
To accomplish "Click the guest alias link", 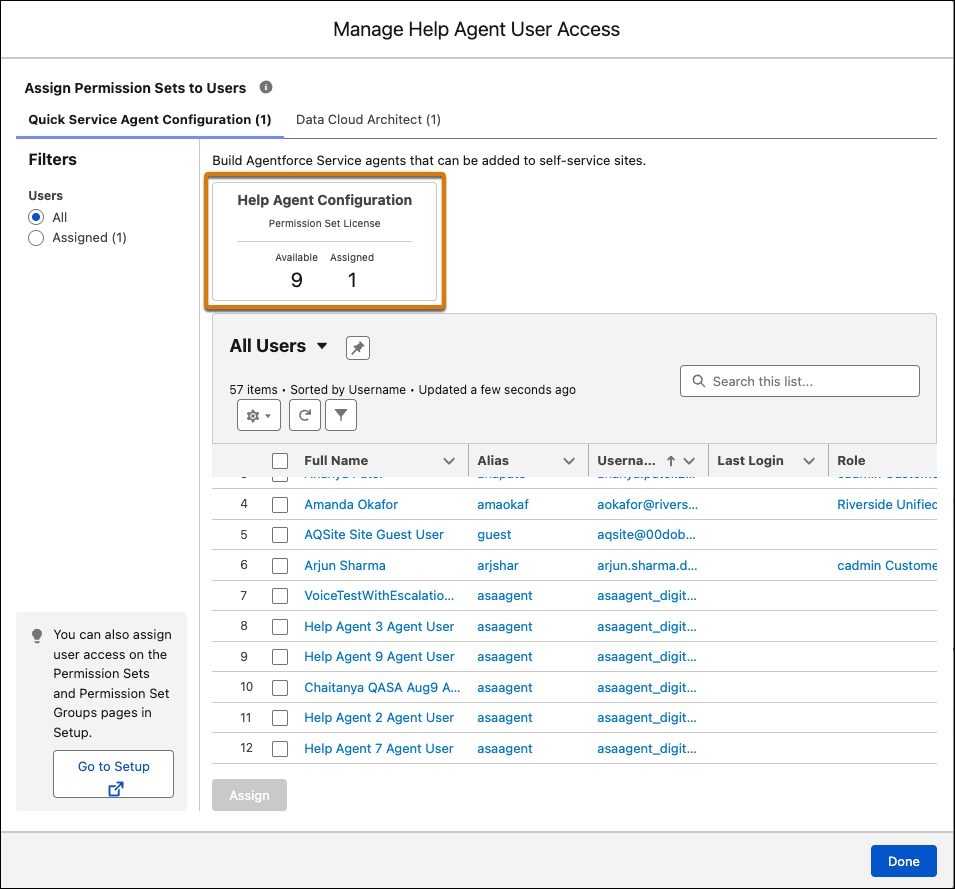I will tap(494, 535).
